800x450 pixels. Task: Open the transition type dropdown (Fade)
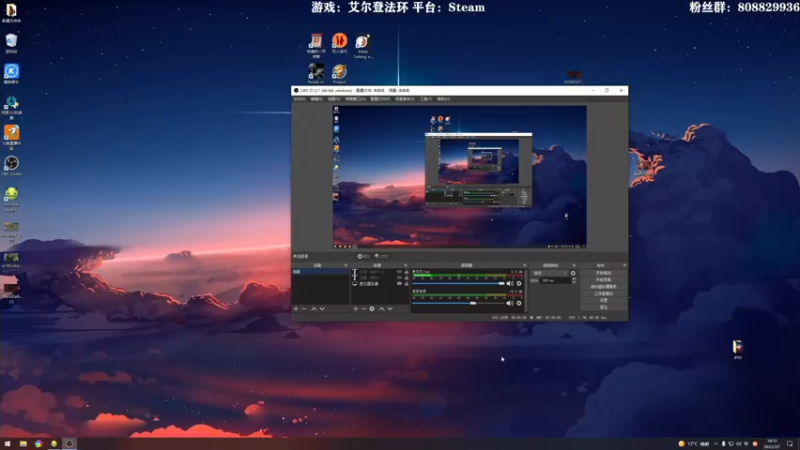click(x=551, y=273)
